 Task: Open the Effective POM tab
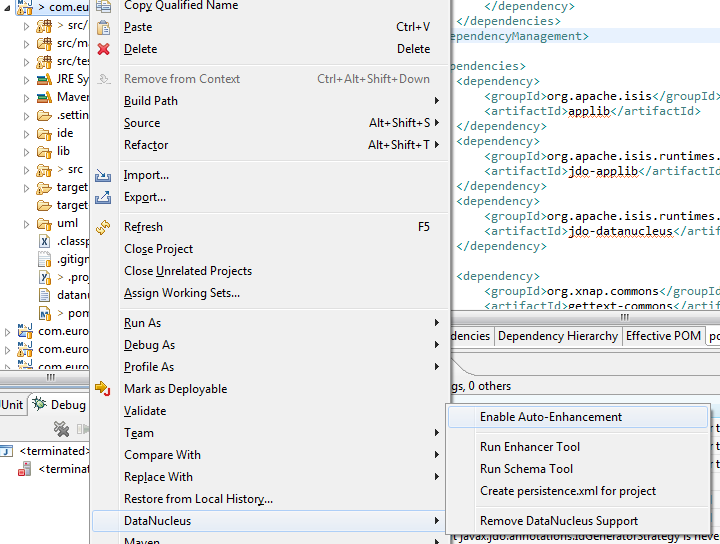pyautogui.click(x=663, y=336)
